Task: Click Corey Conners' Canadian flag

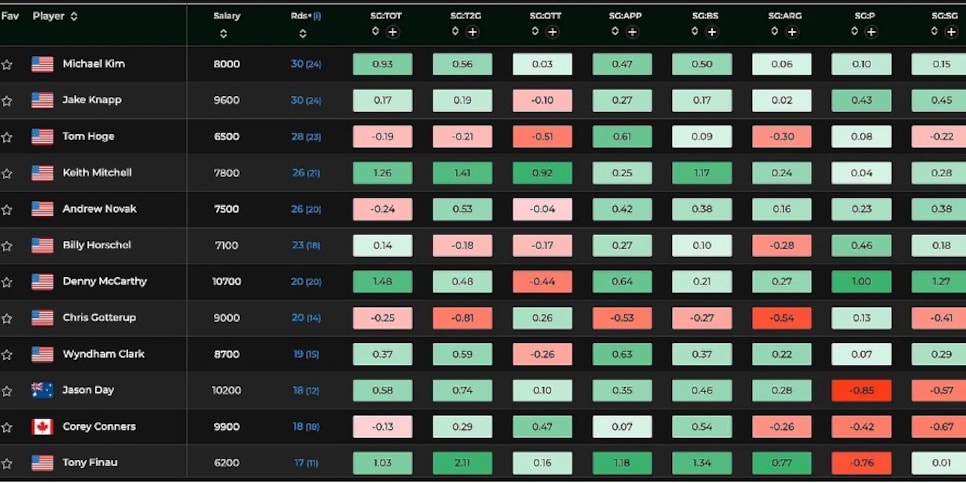Action: (42, 427)
